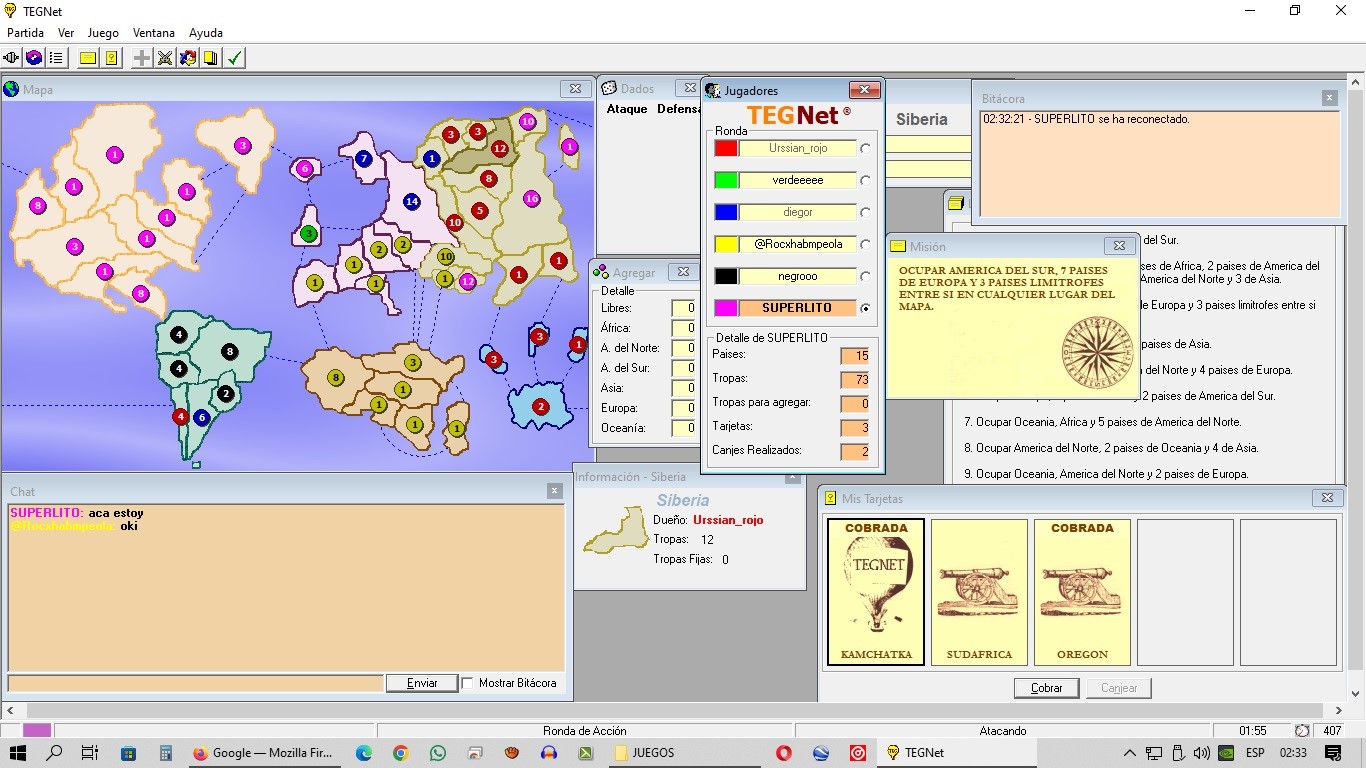This screenshot has height=773, width=1366.
Task: Click the connect-to-server plug icon in toolbar
Action: tap(13, 58)
